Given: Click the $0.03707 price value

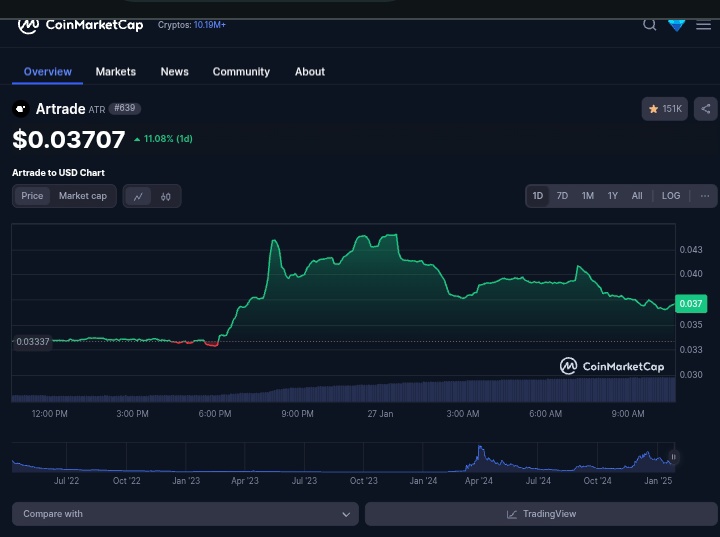Looking at the screenshot, I should (x=68, y=140).
